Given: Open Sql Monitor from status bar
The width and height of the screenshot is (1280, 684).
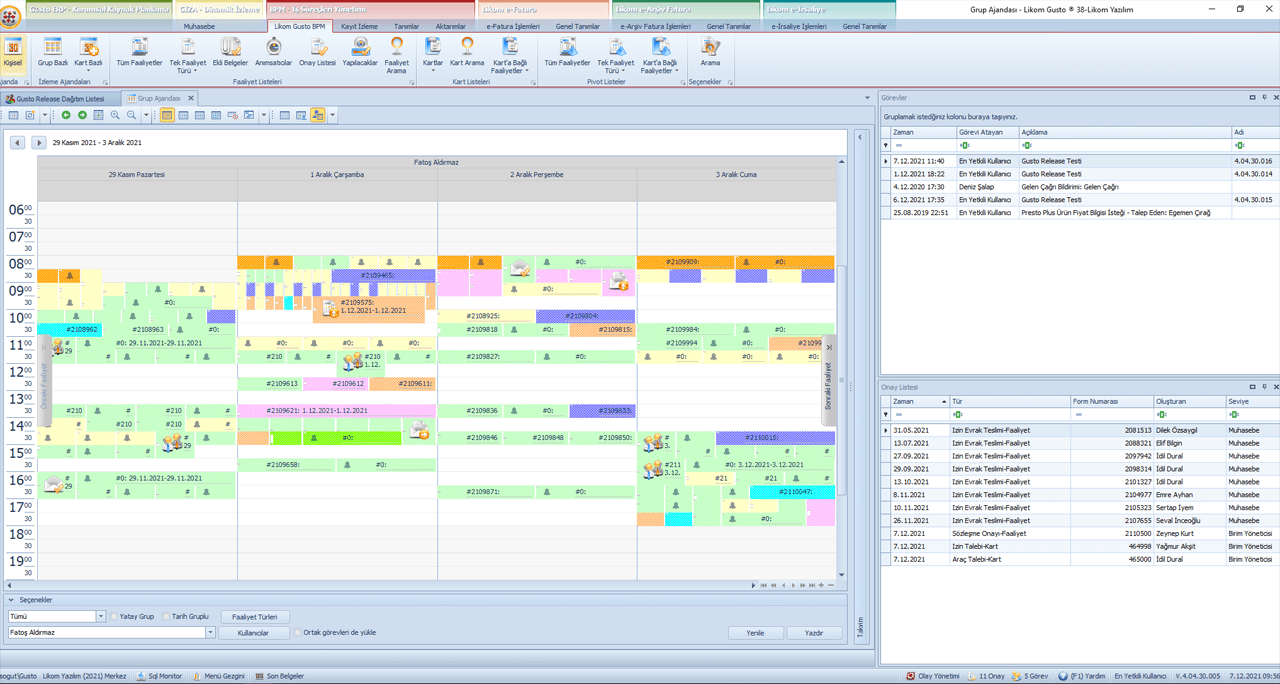Looking at the screenshot, I should coord(159,676).
